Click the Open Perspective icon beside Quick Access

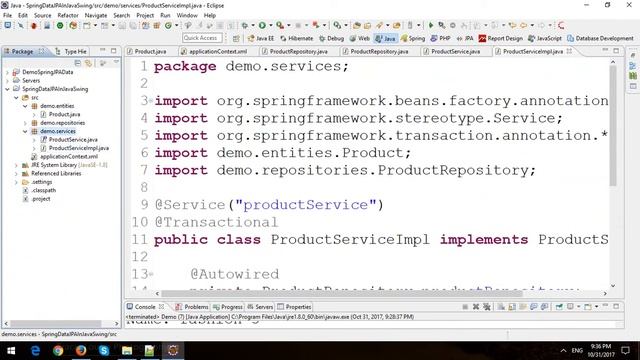pyautogui.click(x=236, y=38)
